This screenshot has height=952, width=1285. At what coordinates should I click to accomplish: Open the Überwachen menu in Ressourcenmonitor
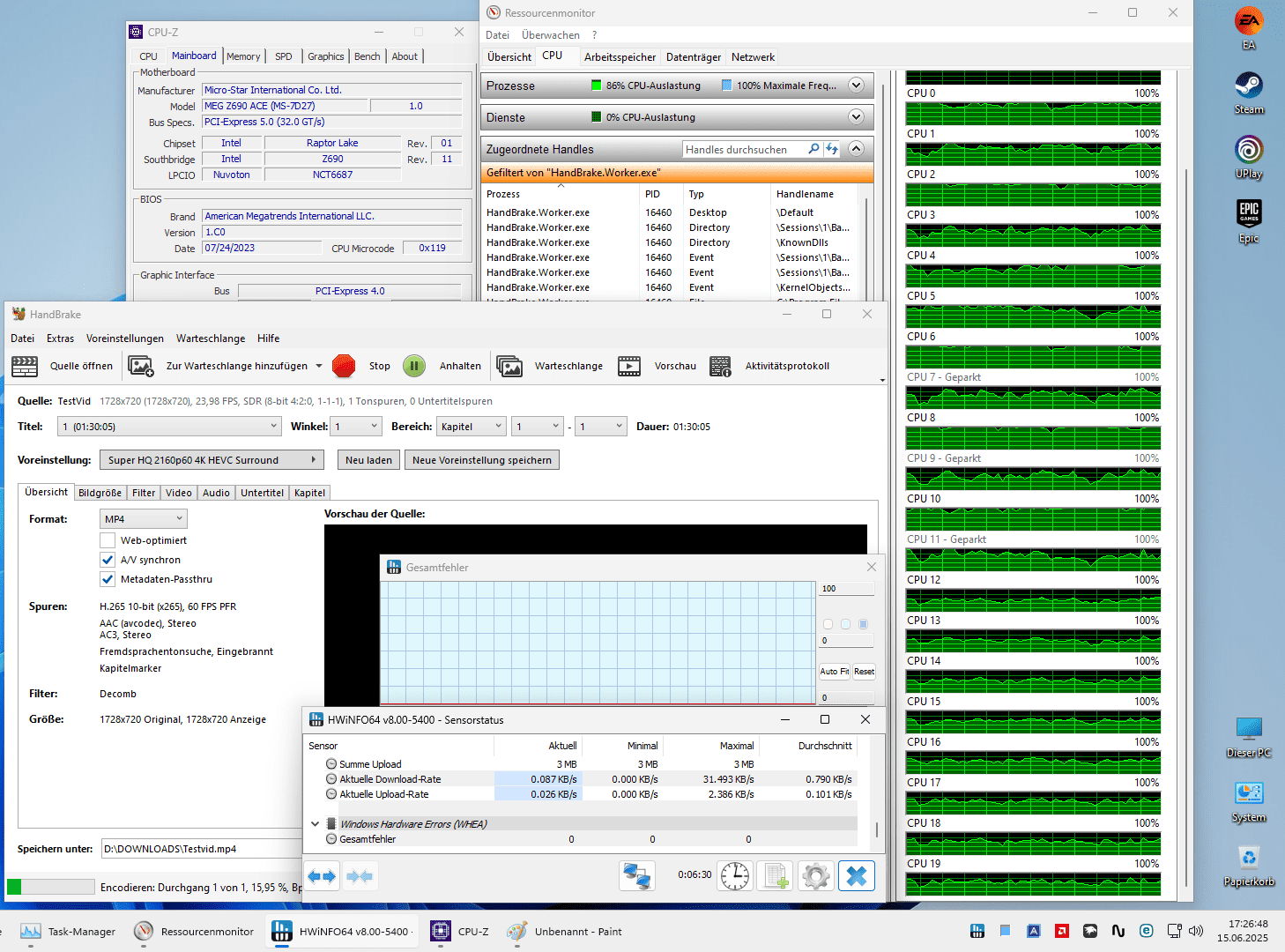point(551,35)
